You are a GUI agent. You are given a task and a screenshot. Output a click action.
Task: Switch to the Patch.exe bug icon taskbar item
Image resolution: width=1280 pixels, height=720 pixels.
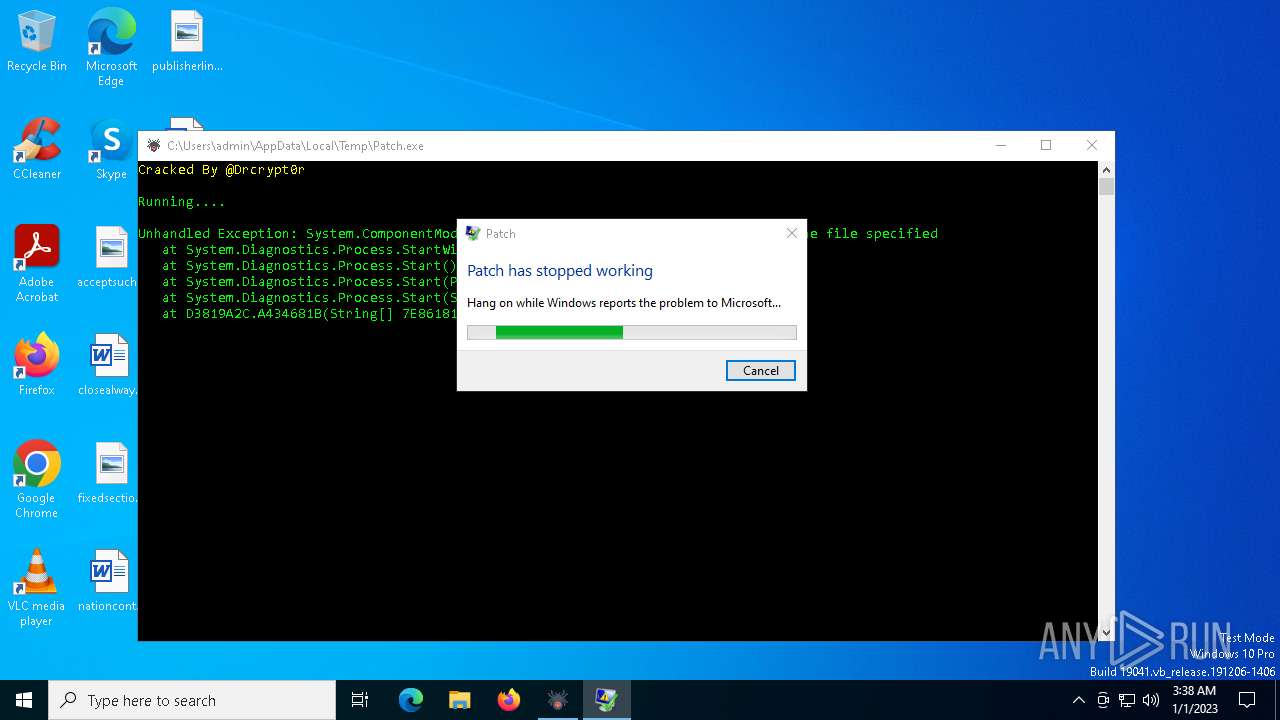coord(558,700)
